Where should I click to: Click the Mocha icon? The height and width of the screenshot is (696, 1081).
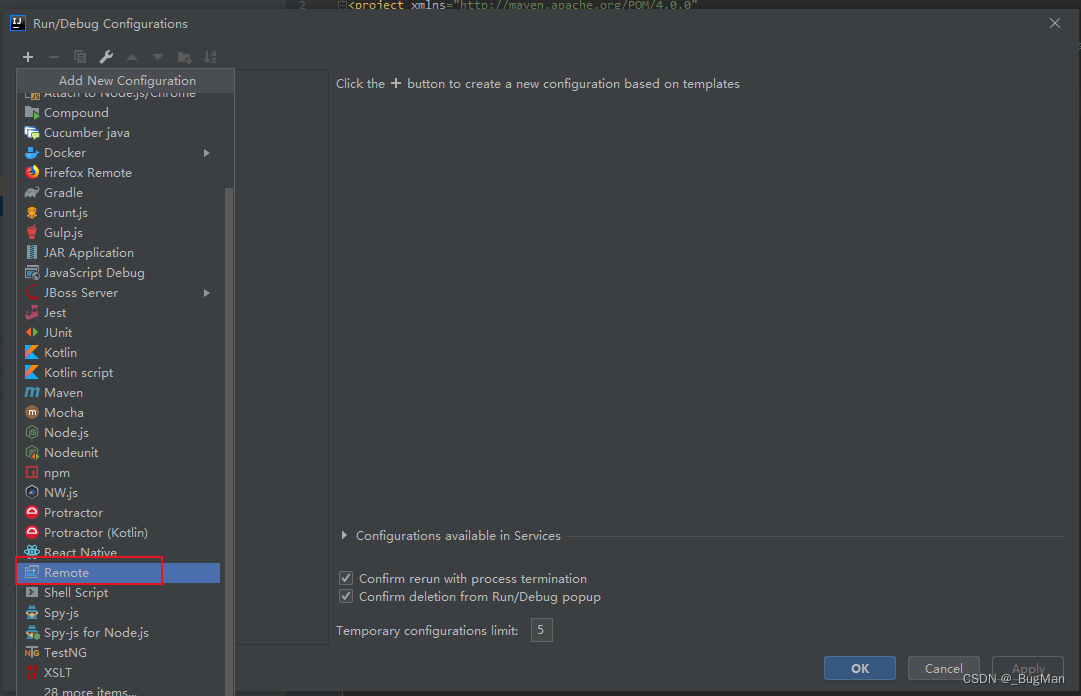[x=32, y=412]
